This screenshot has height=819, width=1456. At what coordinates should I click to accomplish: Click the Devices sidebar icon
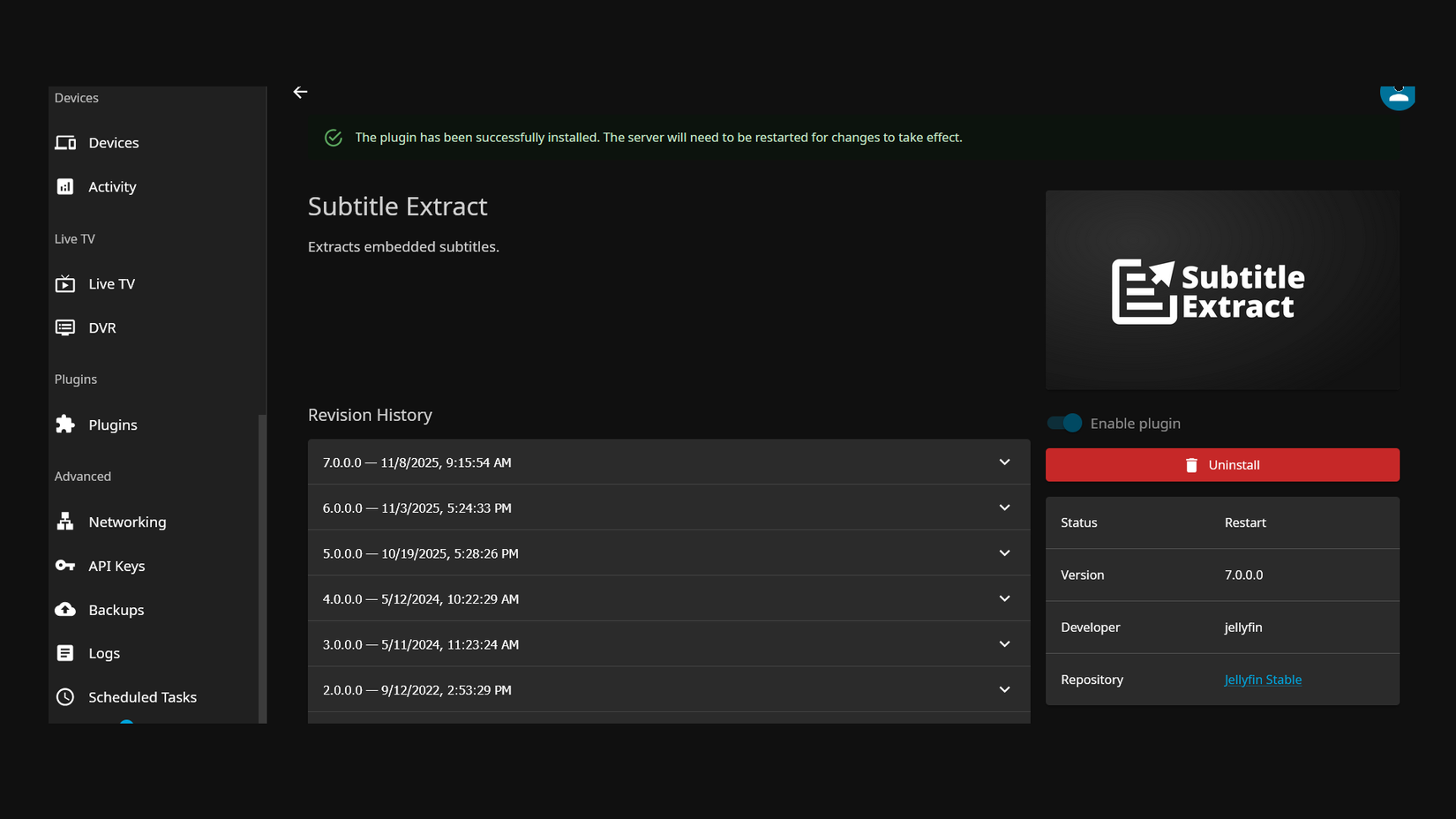[x=65, y=143]
